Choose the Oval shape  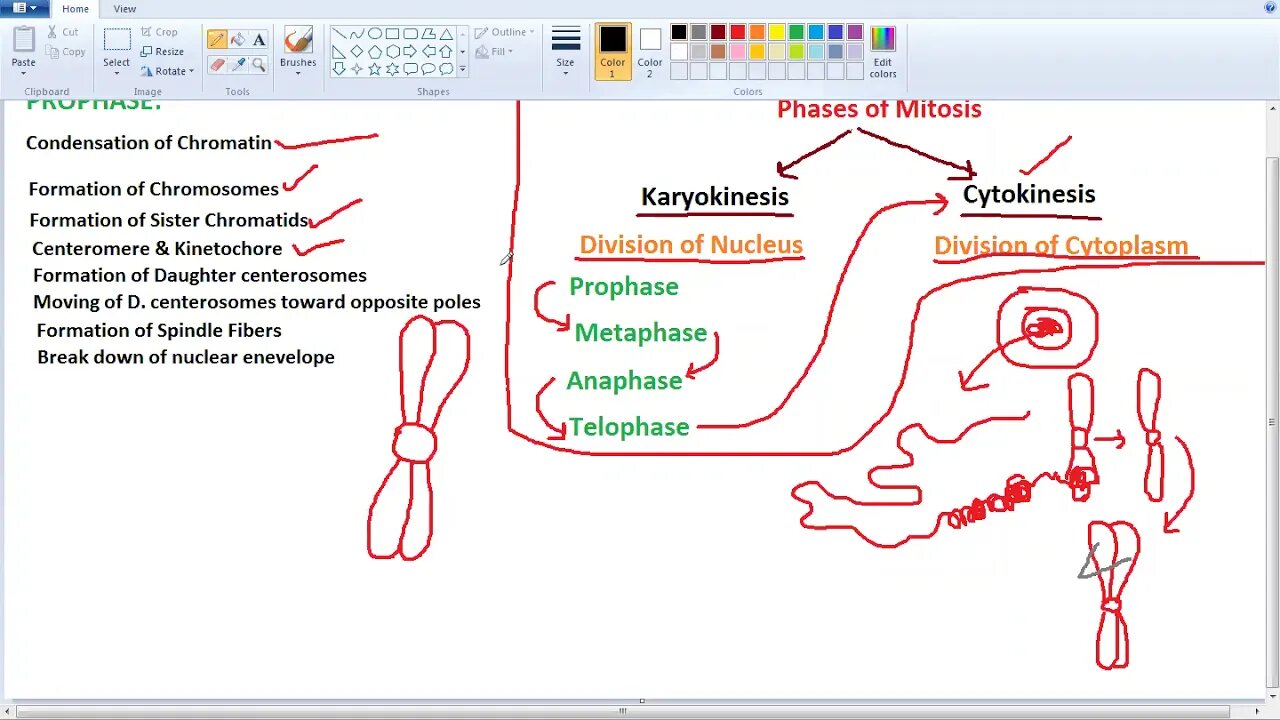375,34
